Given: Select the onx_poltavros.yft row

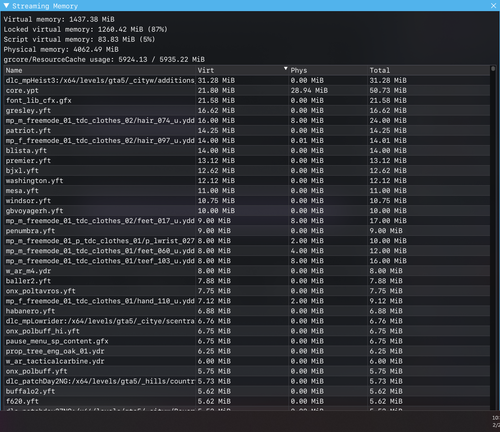Looking at the screenshot, I should click(x=247, y=291).
